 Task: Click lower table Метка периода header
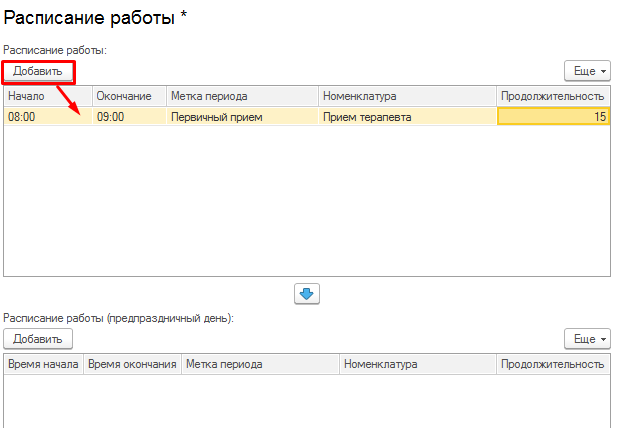(259, 364)
